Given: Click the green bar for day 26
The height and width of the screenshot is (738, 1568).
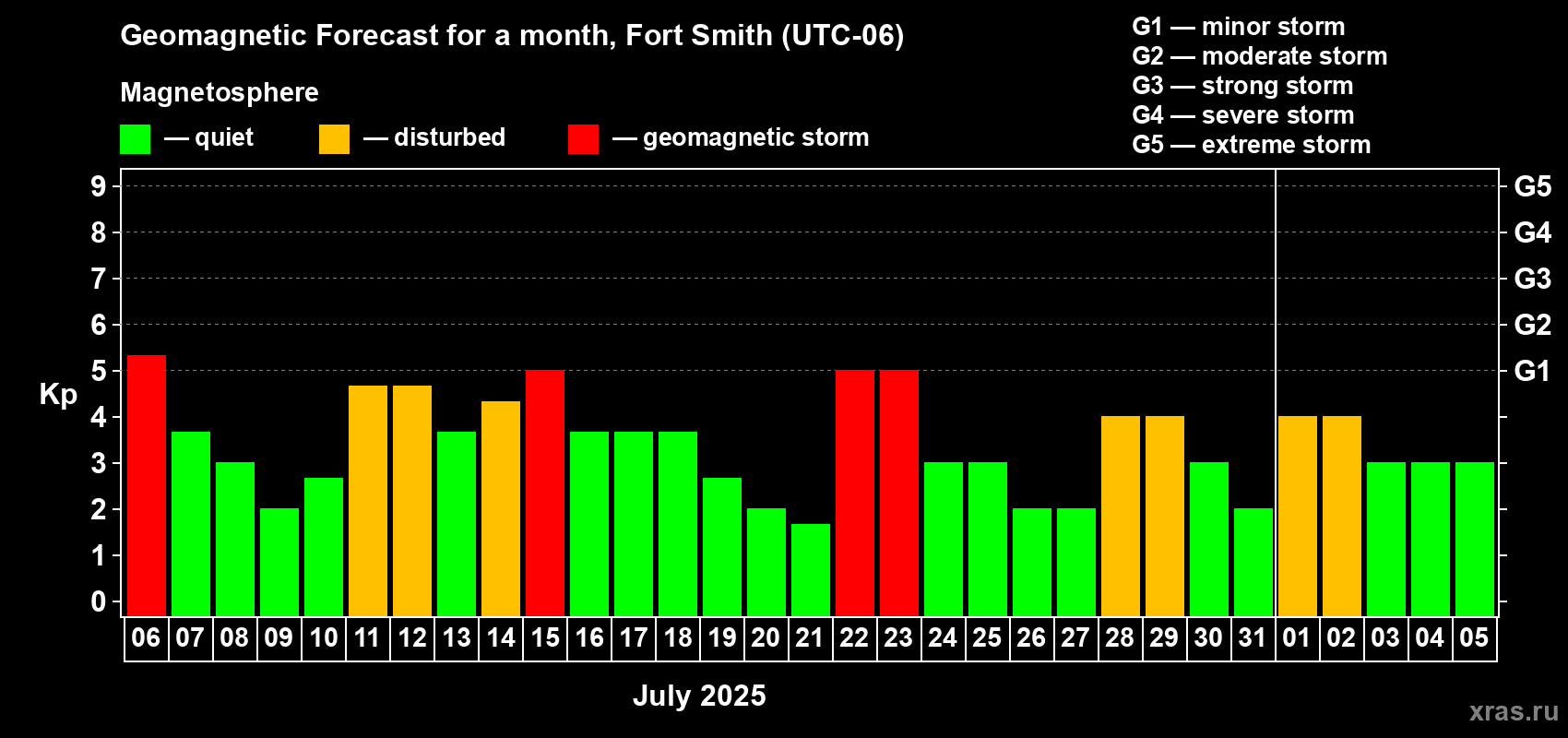Looking at the screenshot, I should pyautogui.click(x=1032, y=562).
